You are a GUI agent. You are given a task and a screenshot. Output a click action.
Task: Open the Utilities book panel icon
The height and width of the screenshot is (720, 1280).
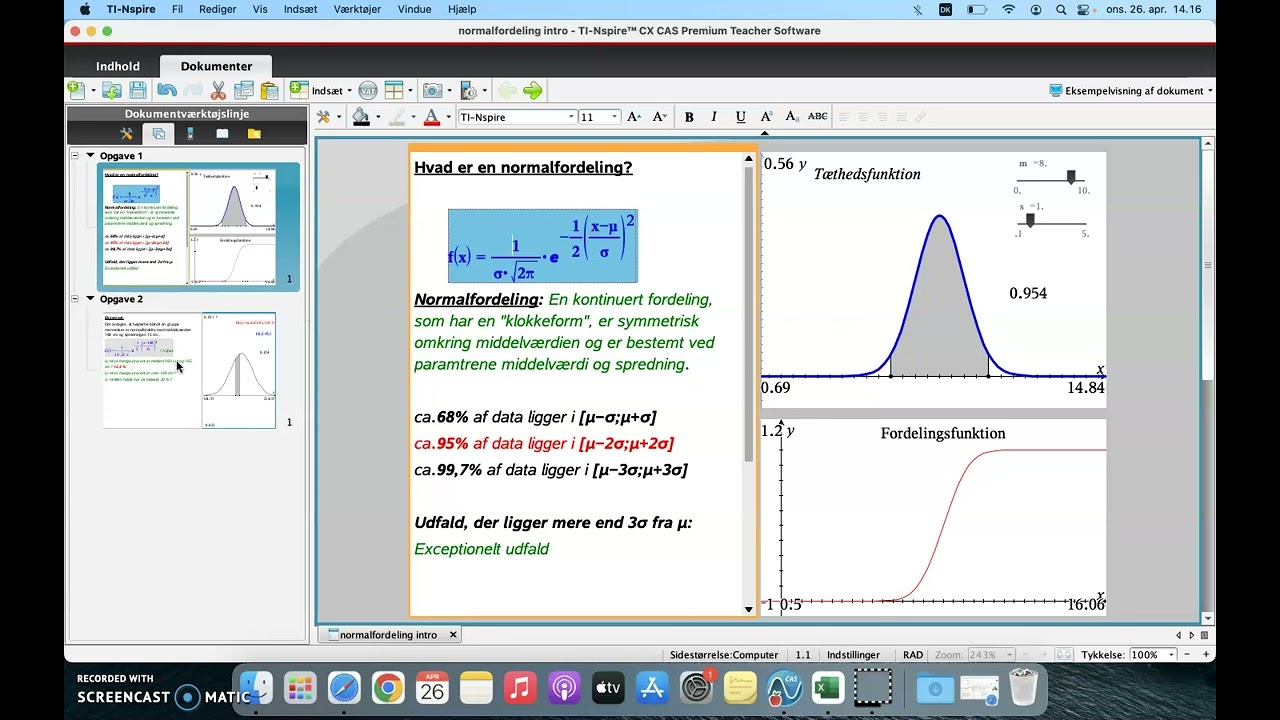click(222, 133)
